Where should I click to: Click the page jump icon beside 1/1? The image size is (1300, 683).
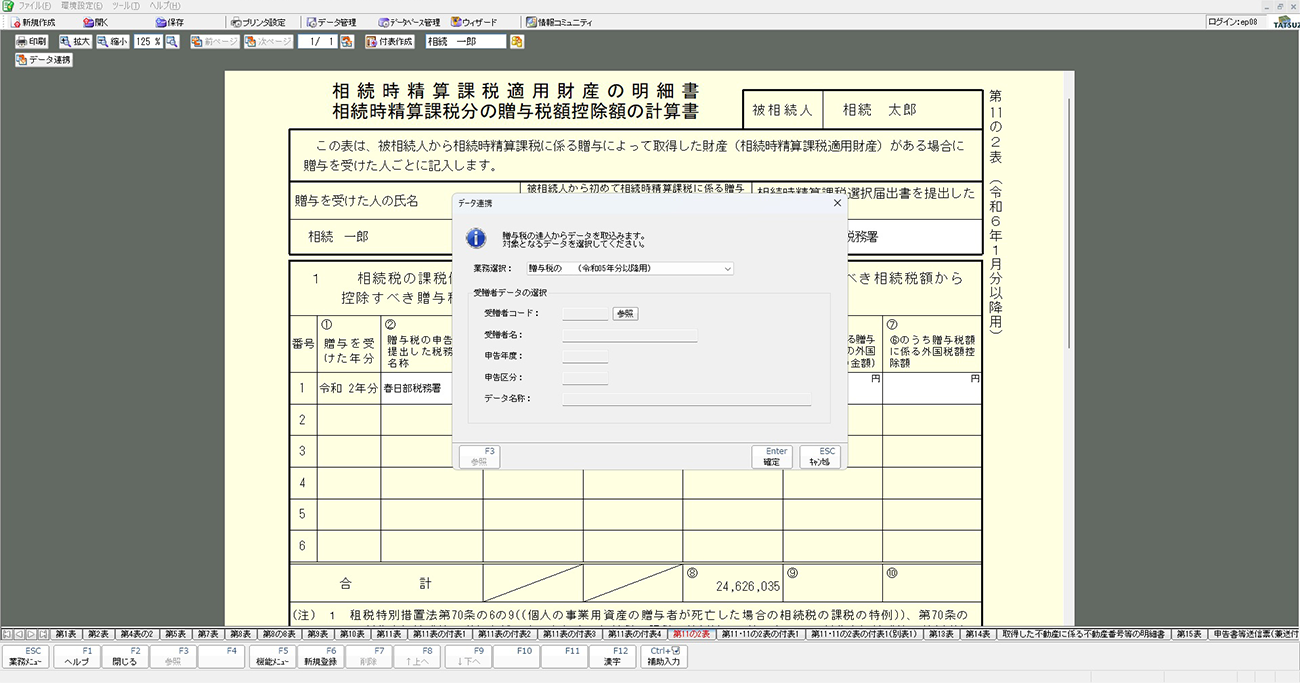click(347, 42)
